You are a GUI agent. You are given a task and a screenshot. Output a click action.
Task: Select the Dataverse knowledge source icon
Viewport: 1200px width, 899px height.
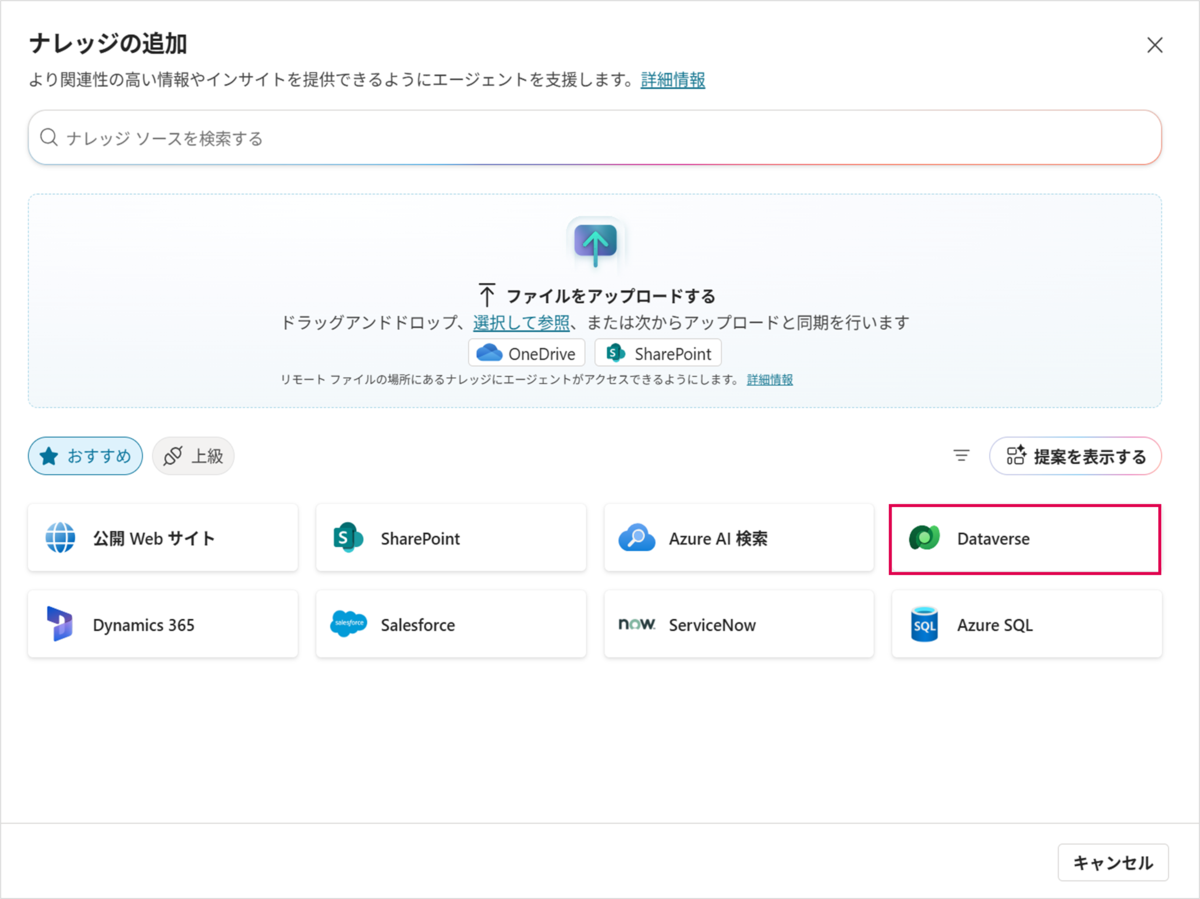point(924,537)
